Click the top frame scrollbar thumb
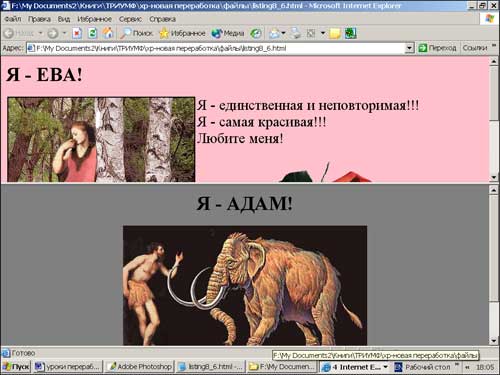The image size is (500, 375). pyautogui.click(x=494, y=92)
